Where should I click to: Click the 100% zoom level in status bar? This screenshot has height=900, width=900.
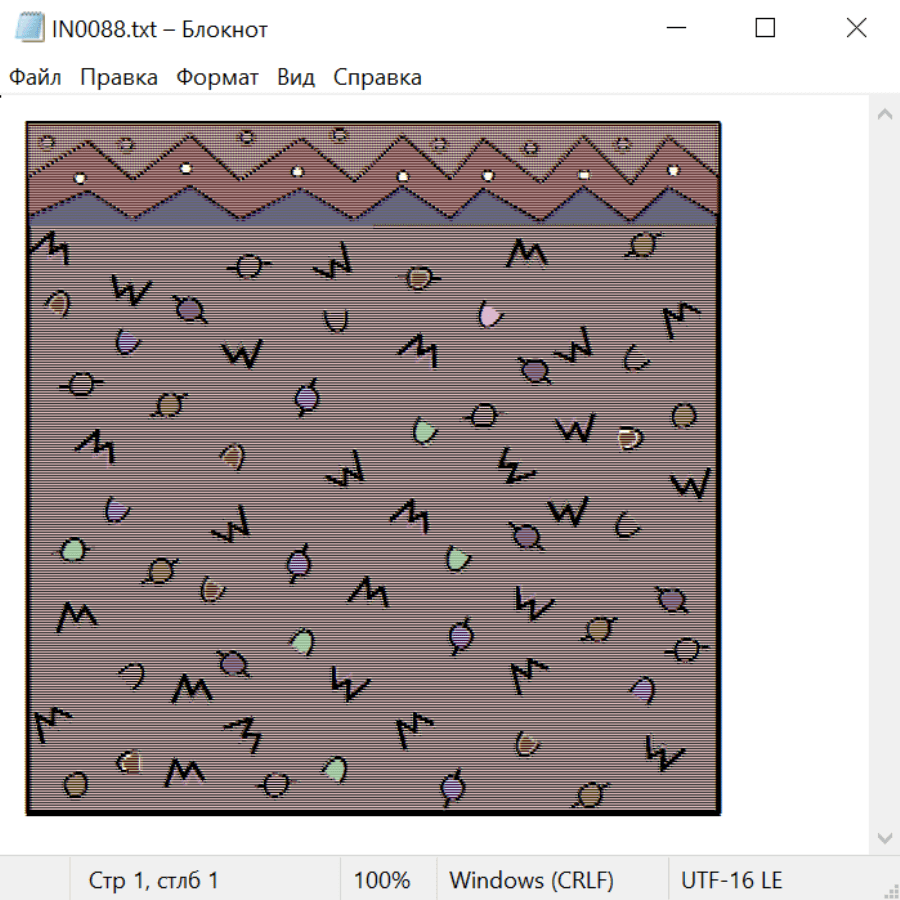point(382,881)
